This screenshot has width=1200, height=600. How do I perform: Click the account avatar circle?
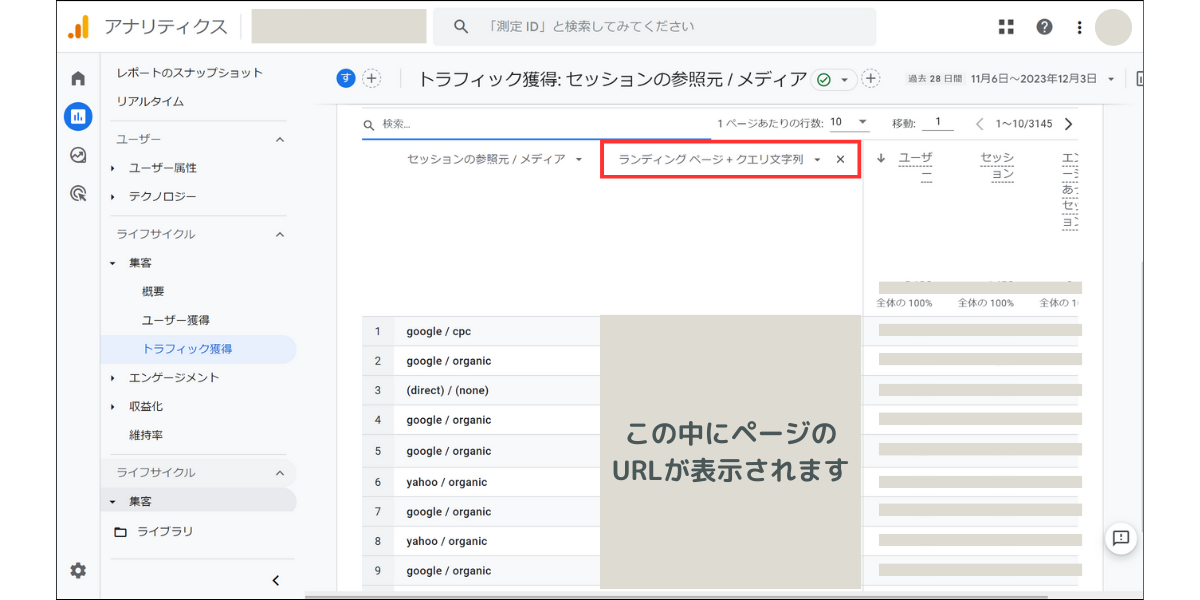tap(1113, 27)
